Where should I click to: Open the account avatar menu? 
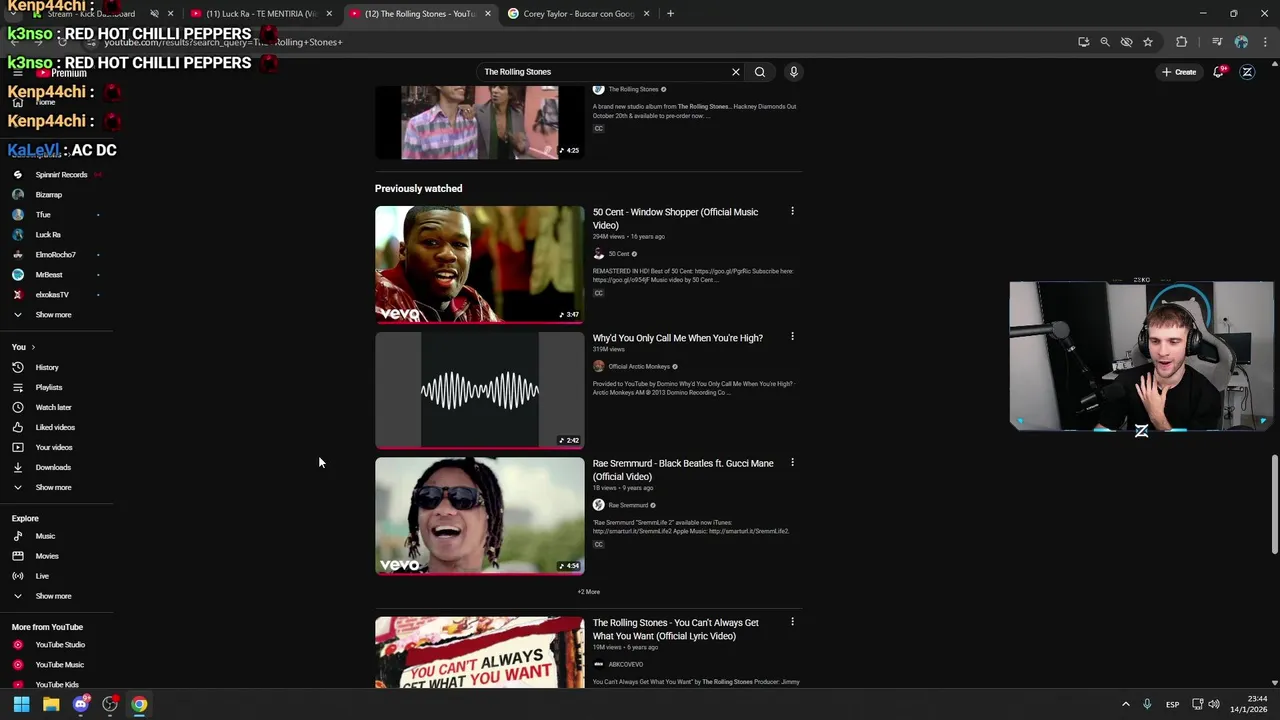(x=1247, y=72)
